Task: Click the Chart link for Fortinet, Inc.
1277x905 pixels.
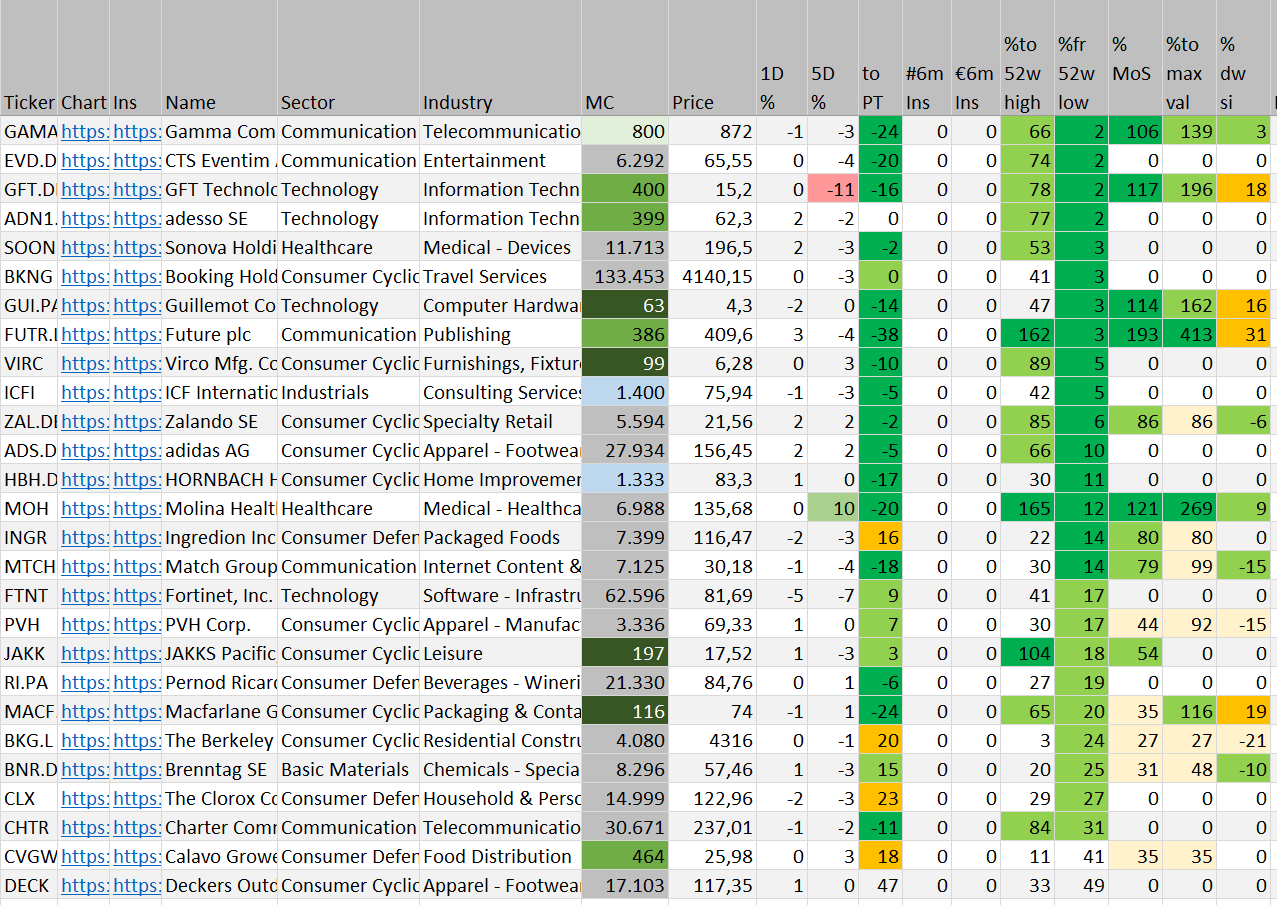Action: point(84,596)
